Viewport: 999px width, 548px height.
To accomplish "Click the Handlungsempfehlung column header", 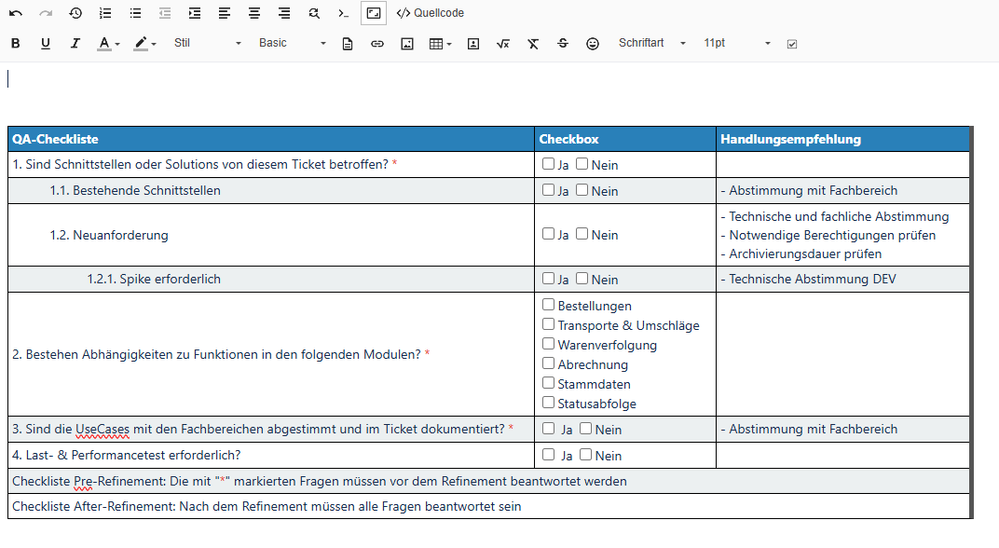I will (x=843, y=139).
